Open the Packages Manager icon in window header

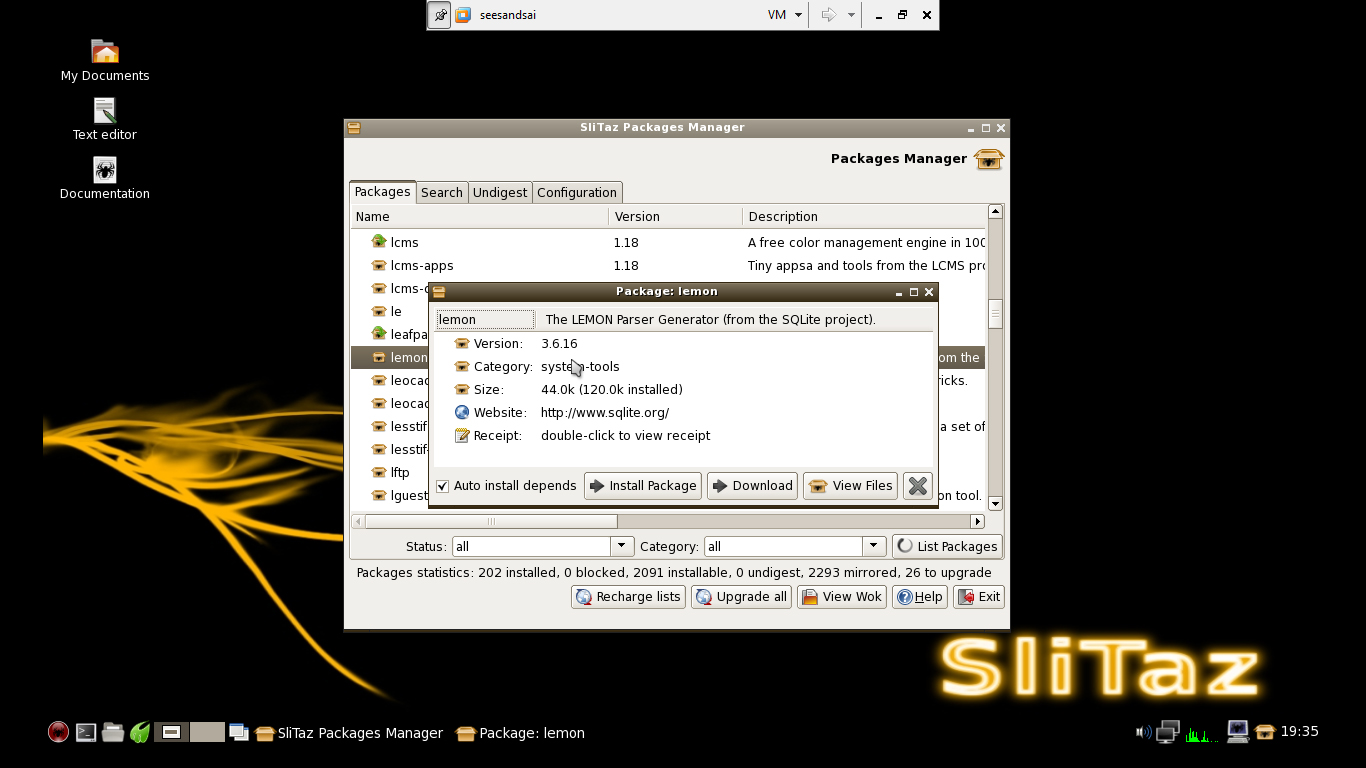[x=988, y=159]
